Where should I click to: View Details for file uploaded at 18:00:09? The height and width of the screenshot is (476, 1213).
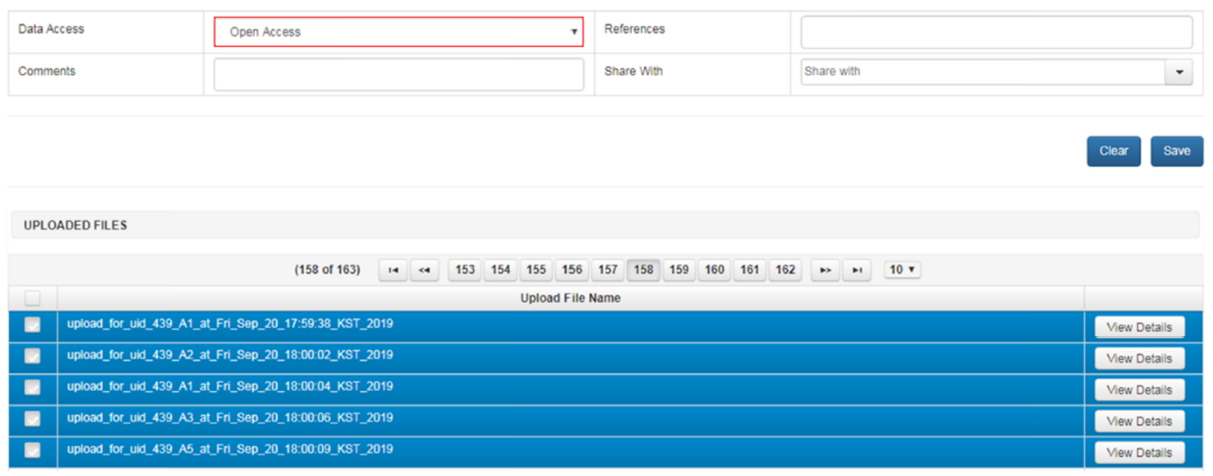1139,452
